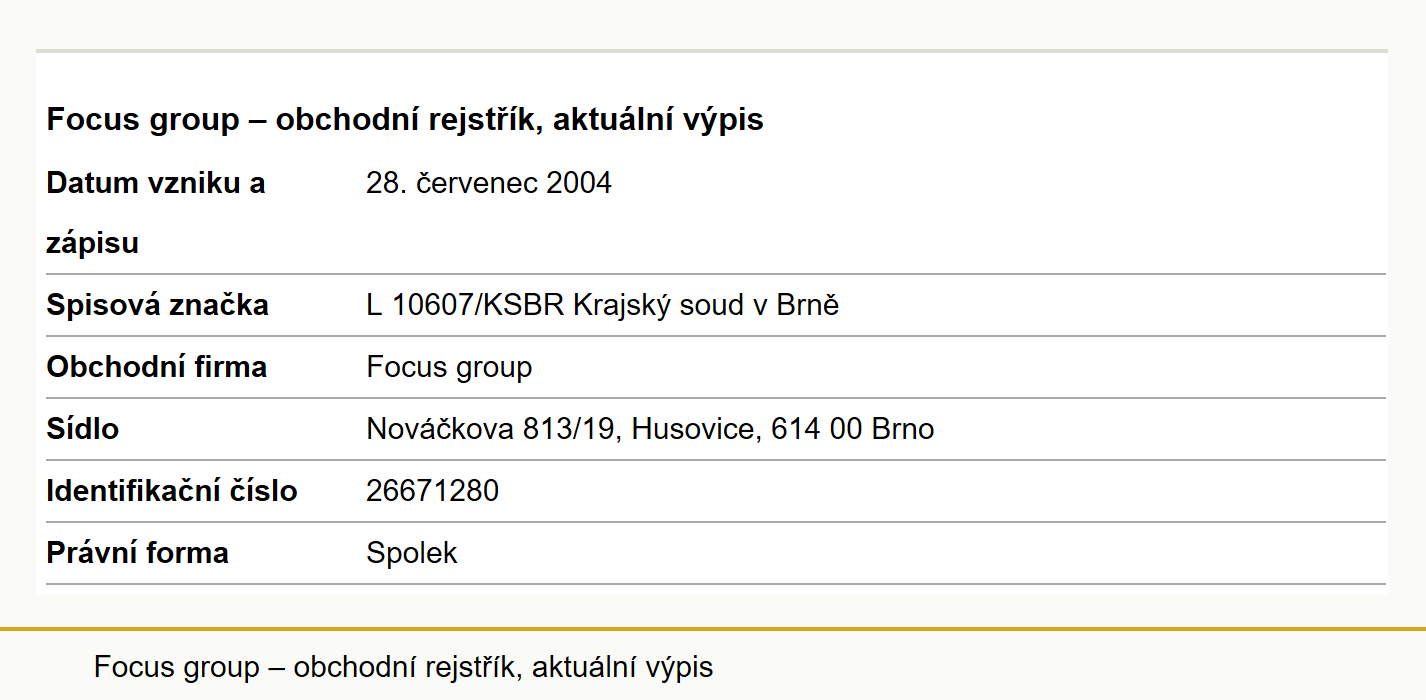Viewport: 1426px width, 700px height.
Task: Click aktuální výpis in the bottom caption
Action: [x=623, y=667]
